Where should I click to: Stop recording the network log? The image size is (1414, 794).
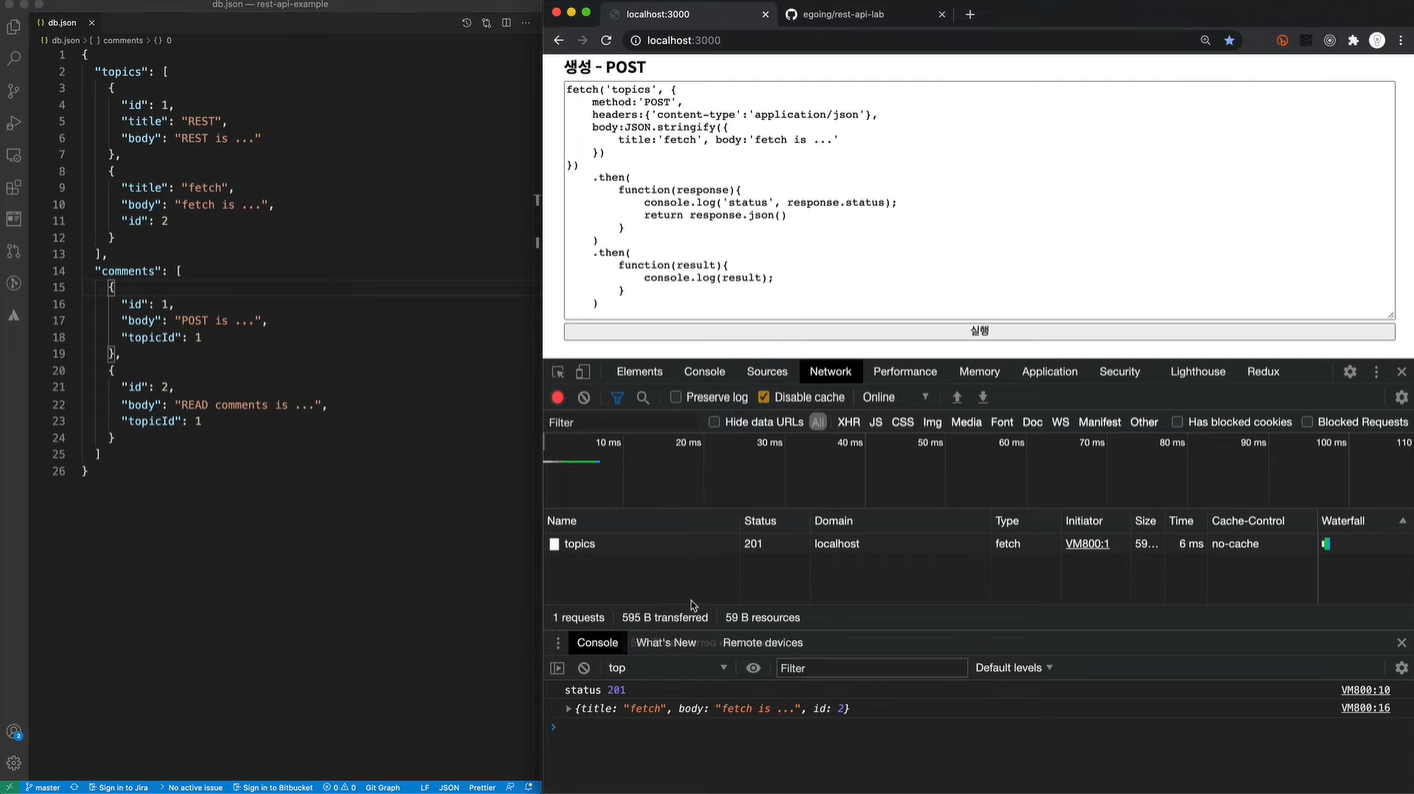coord(558,397)
